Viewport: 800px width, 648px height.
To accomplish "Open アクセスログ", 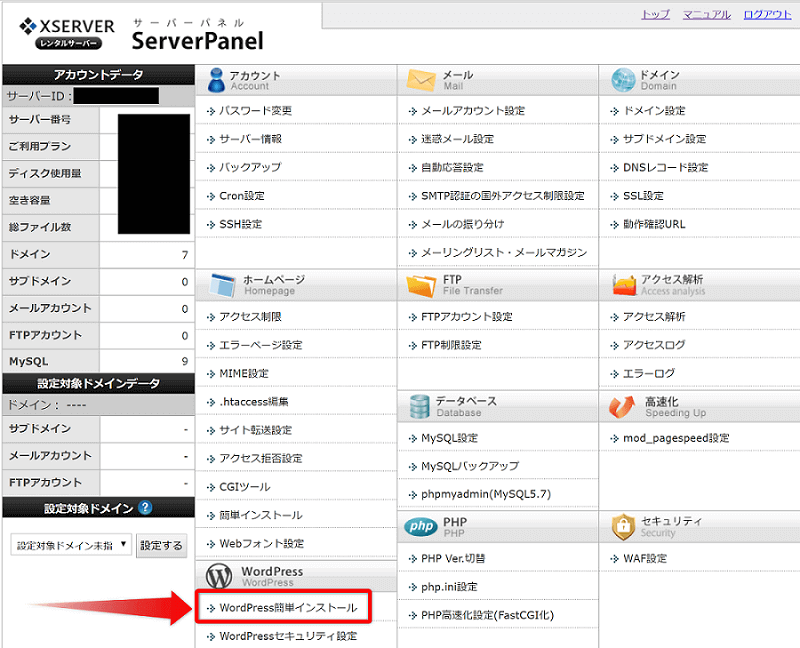I will 654,345.
